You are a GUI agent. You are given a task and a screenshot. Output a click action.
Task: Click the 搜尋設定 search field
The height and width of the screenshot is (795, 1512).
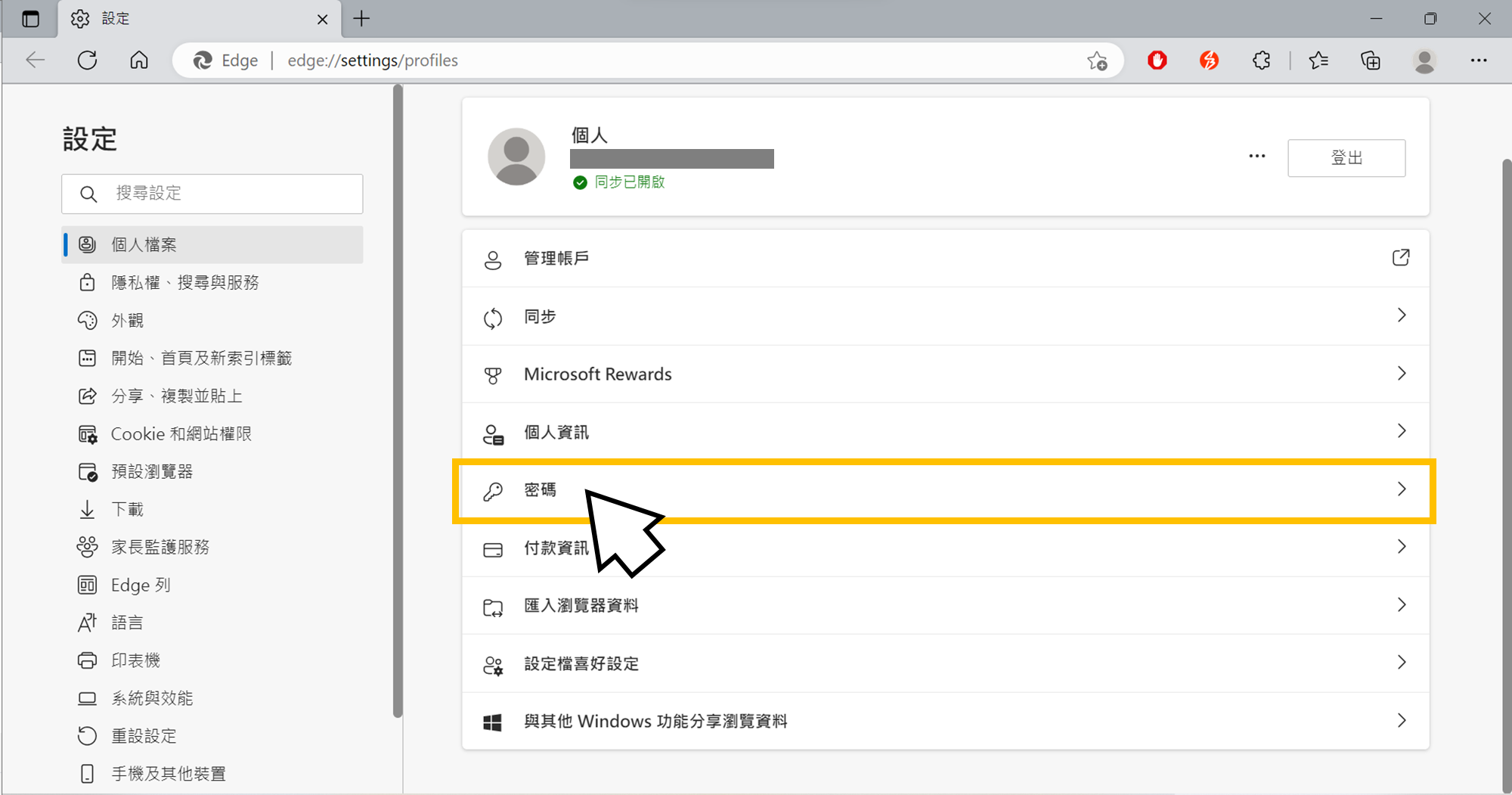pos(212,194)
